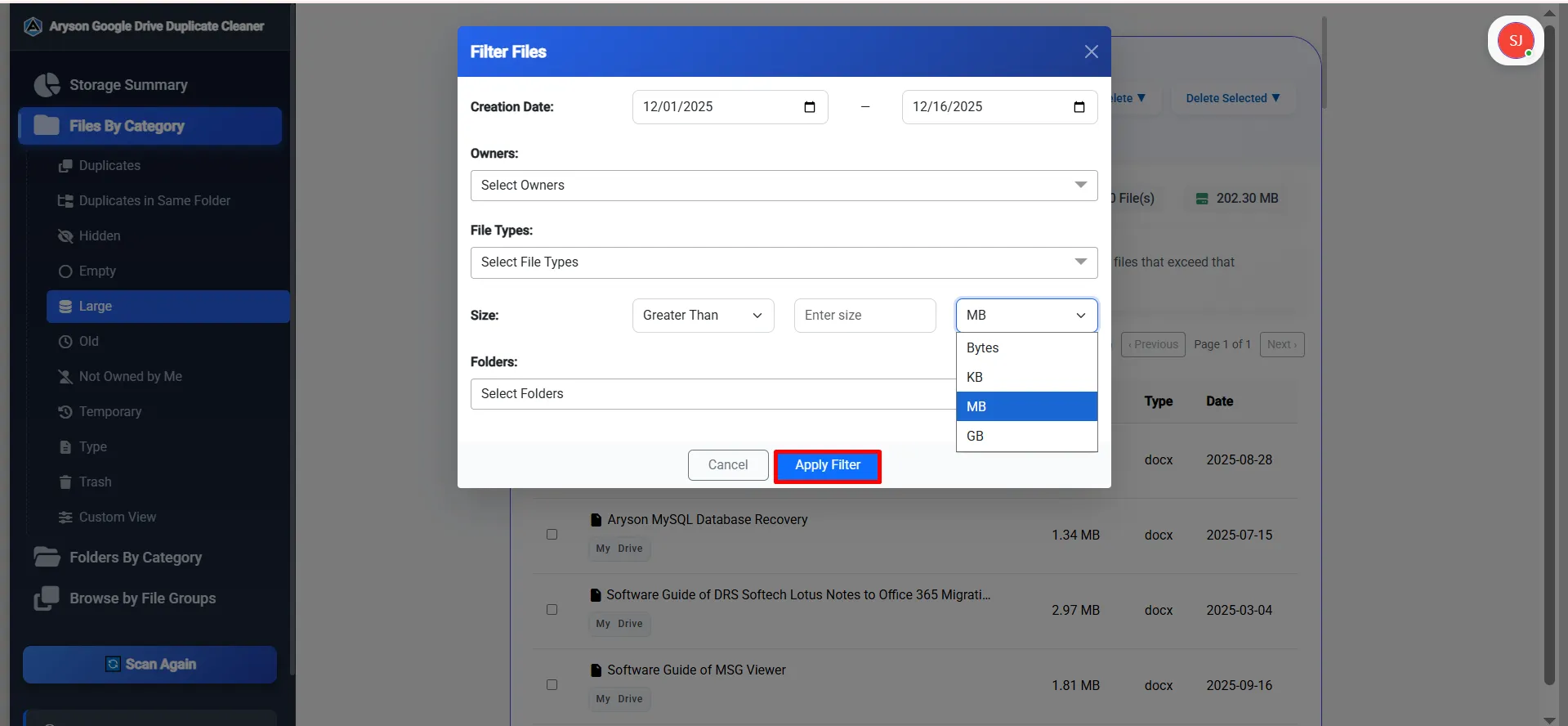Click the green storage icon beside 202.30 MB
This screenshot has width=1568, height=726.
(1202, 199)
